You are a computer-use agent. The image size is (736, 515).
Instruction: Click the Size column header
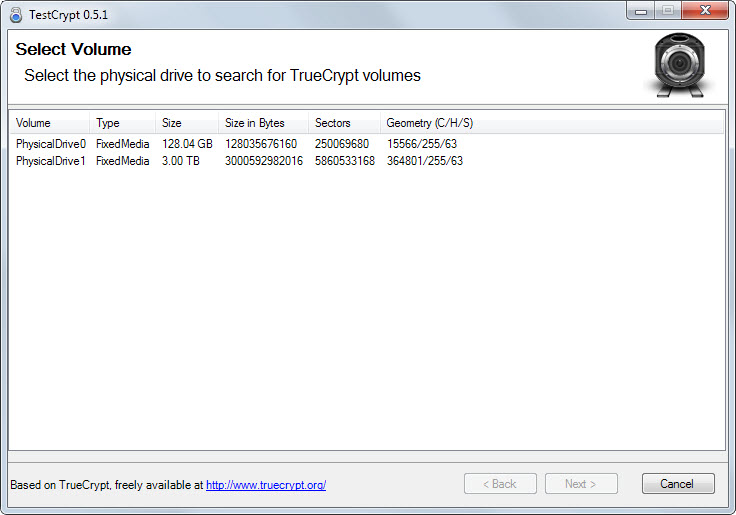point(187,123)
